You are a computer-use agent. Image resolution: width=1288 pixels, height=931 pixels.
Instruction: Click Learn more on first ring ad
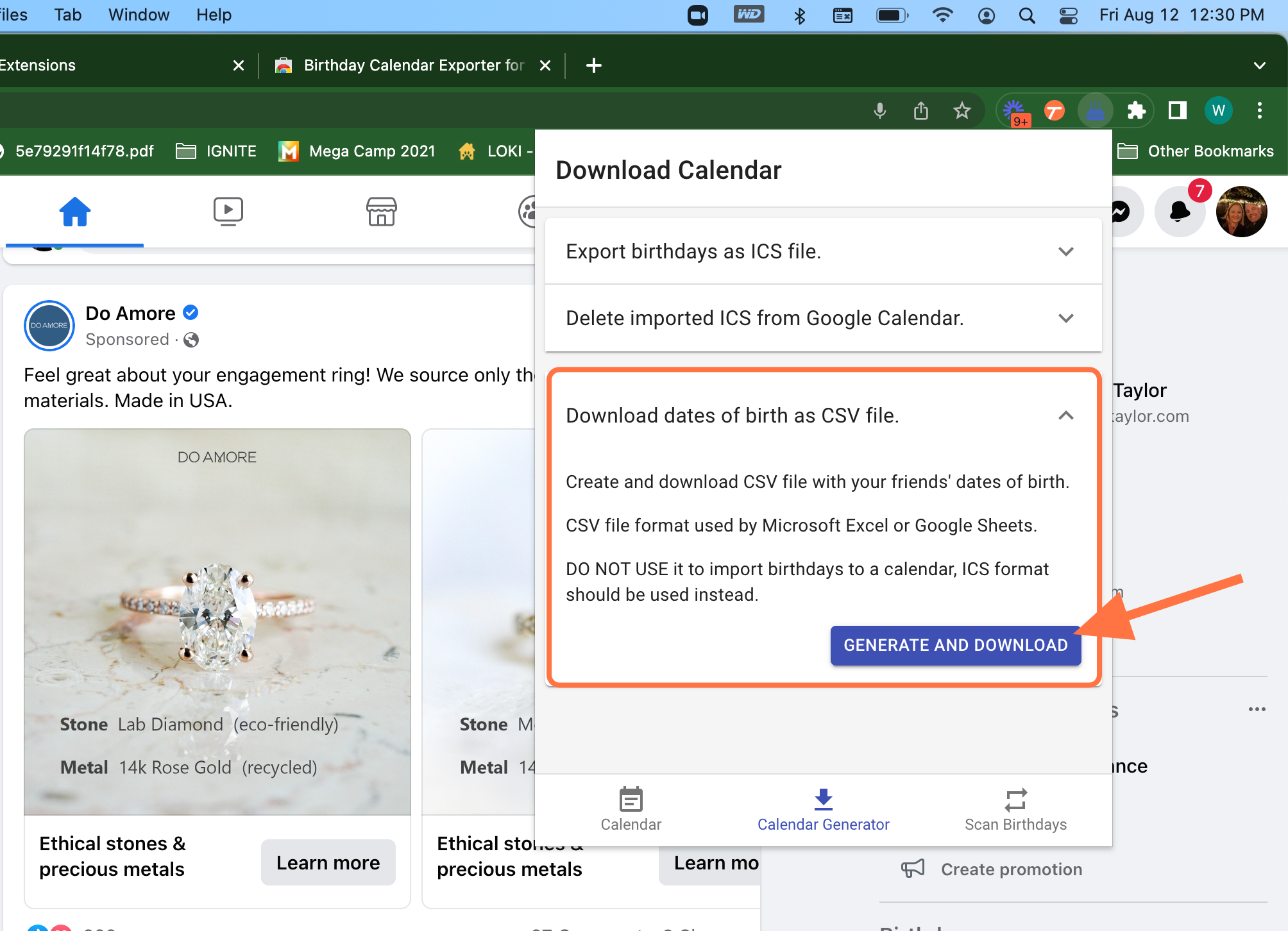[x=328, y=862]
